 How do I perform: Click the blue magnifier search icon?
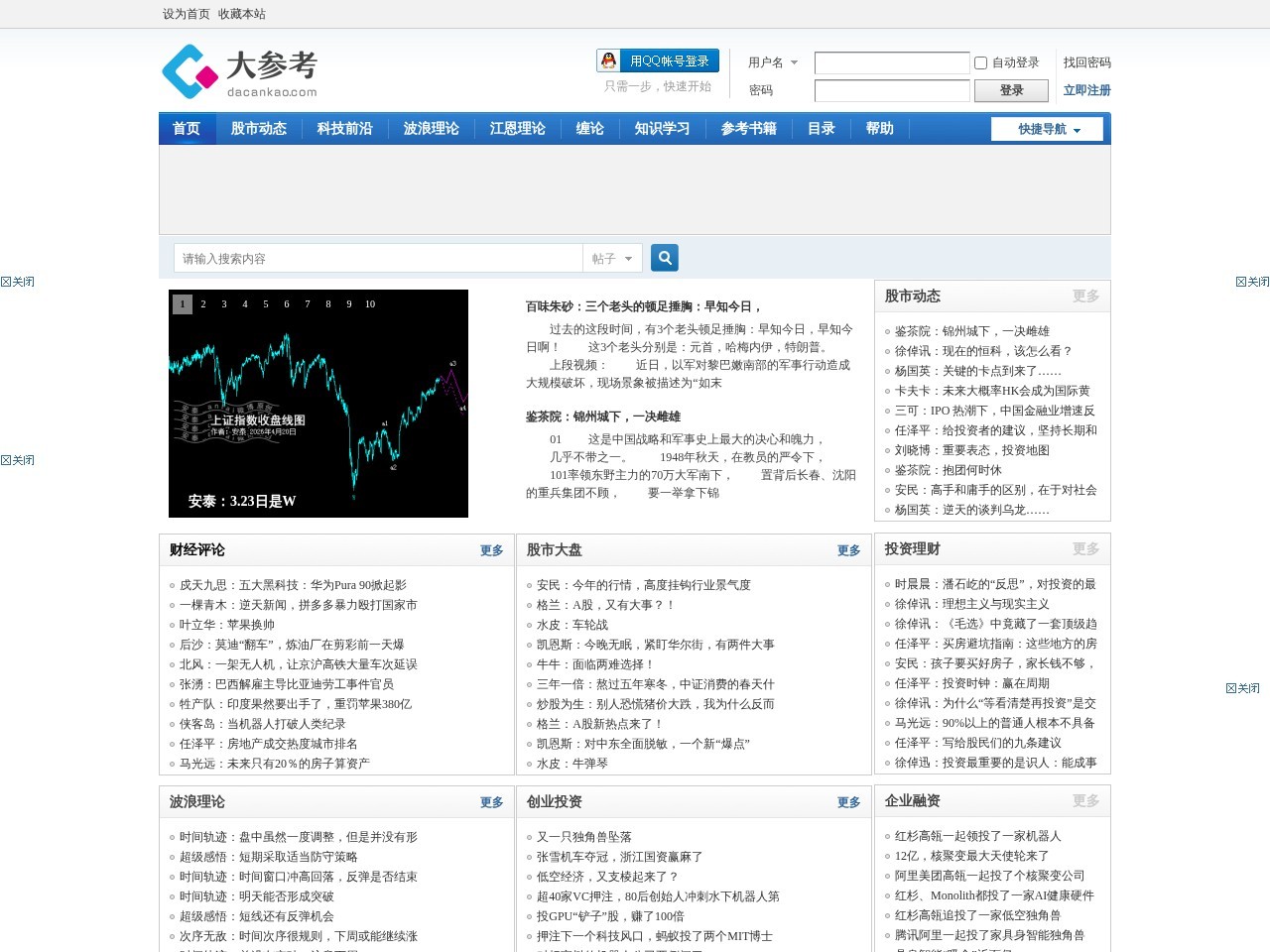click(x=665, y=258)
